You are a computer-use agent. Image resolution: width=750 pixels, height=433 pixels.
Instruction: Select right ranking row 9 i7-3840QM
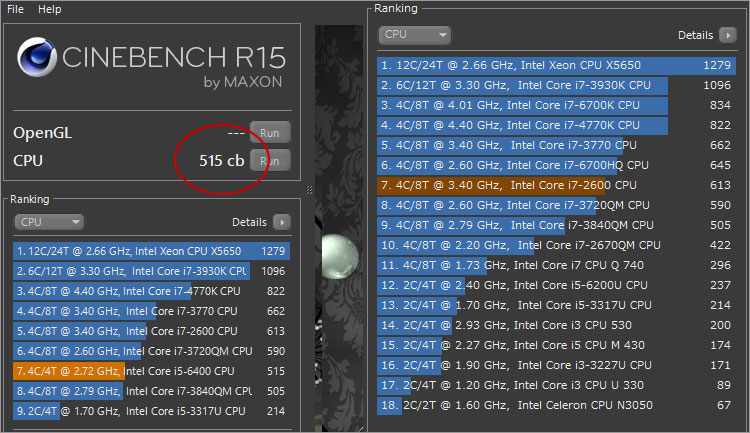pos(556,225)
